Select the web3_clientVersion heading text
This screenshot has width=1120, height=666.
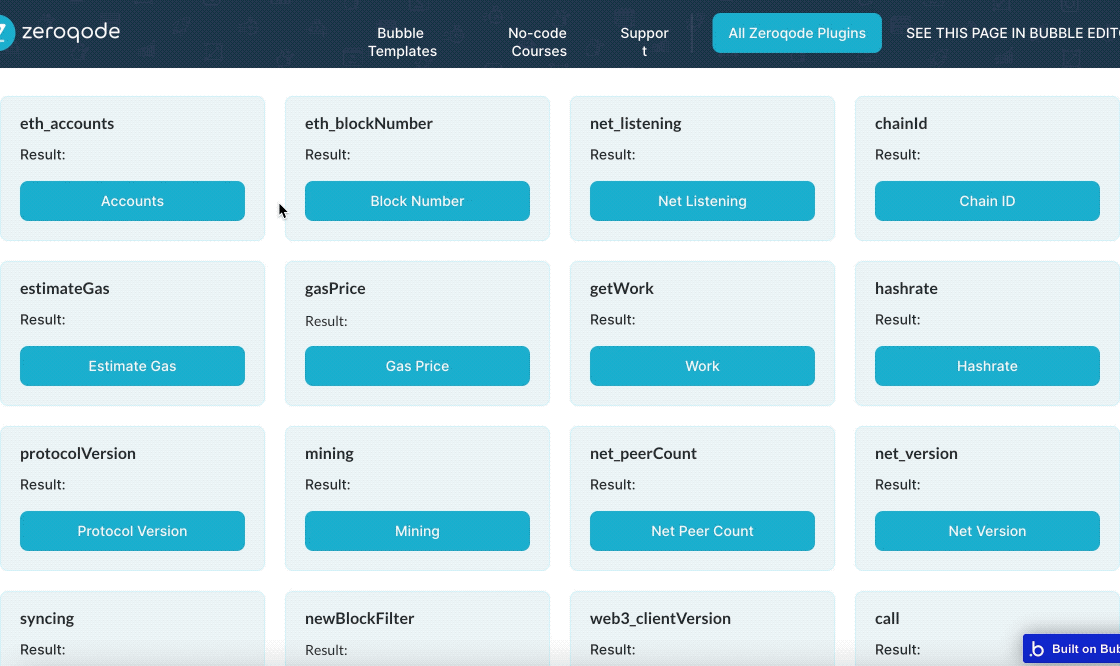click(660, 618)
